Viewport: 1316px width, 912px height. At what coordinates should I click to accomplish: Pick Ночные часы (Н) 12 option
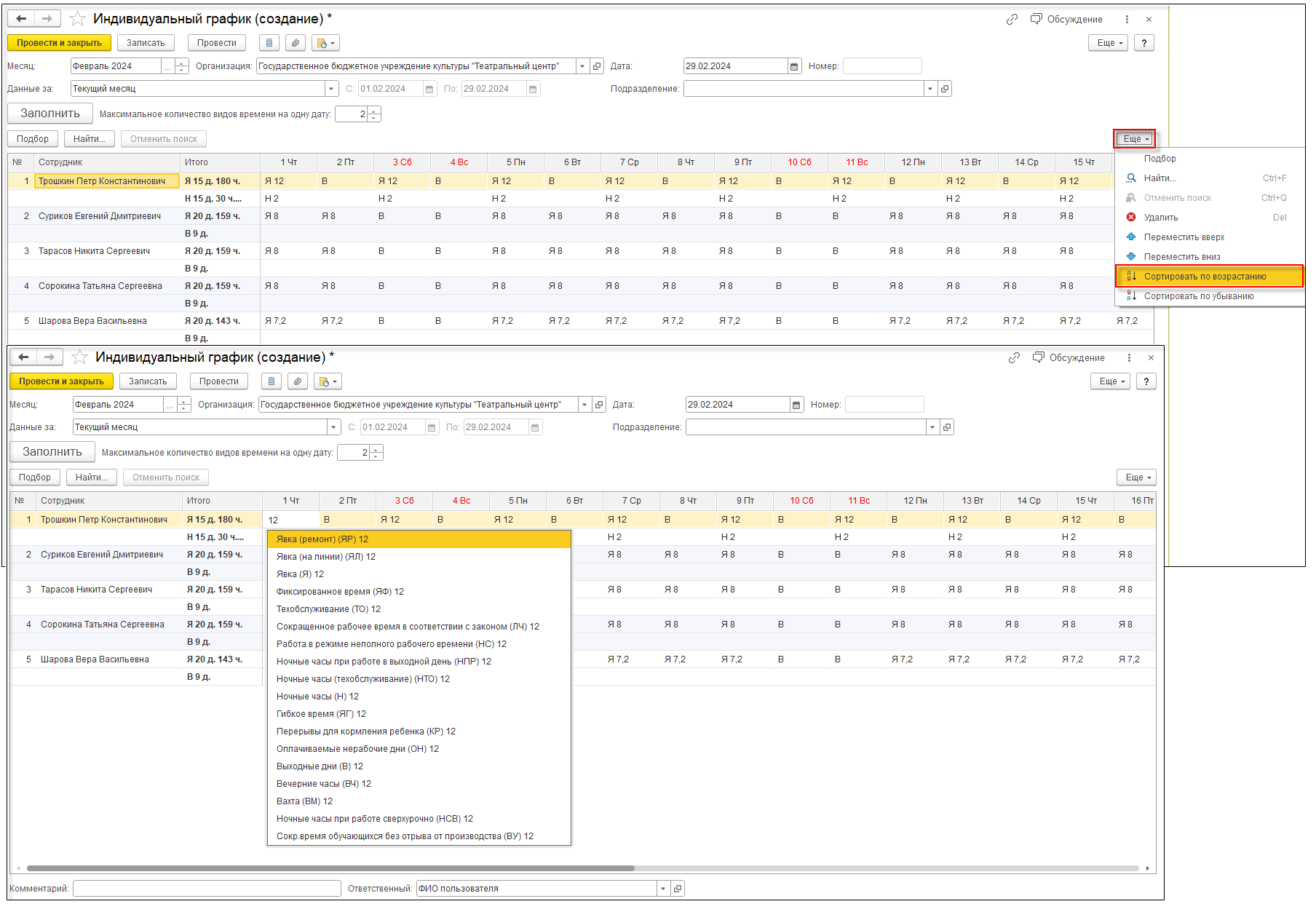[x=419, y=697]
